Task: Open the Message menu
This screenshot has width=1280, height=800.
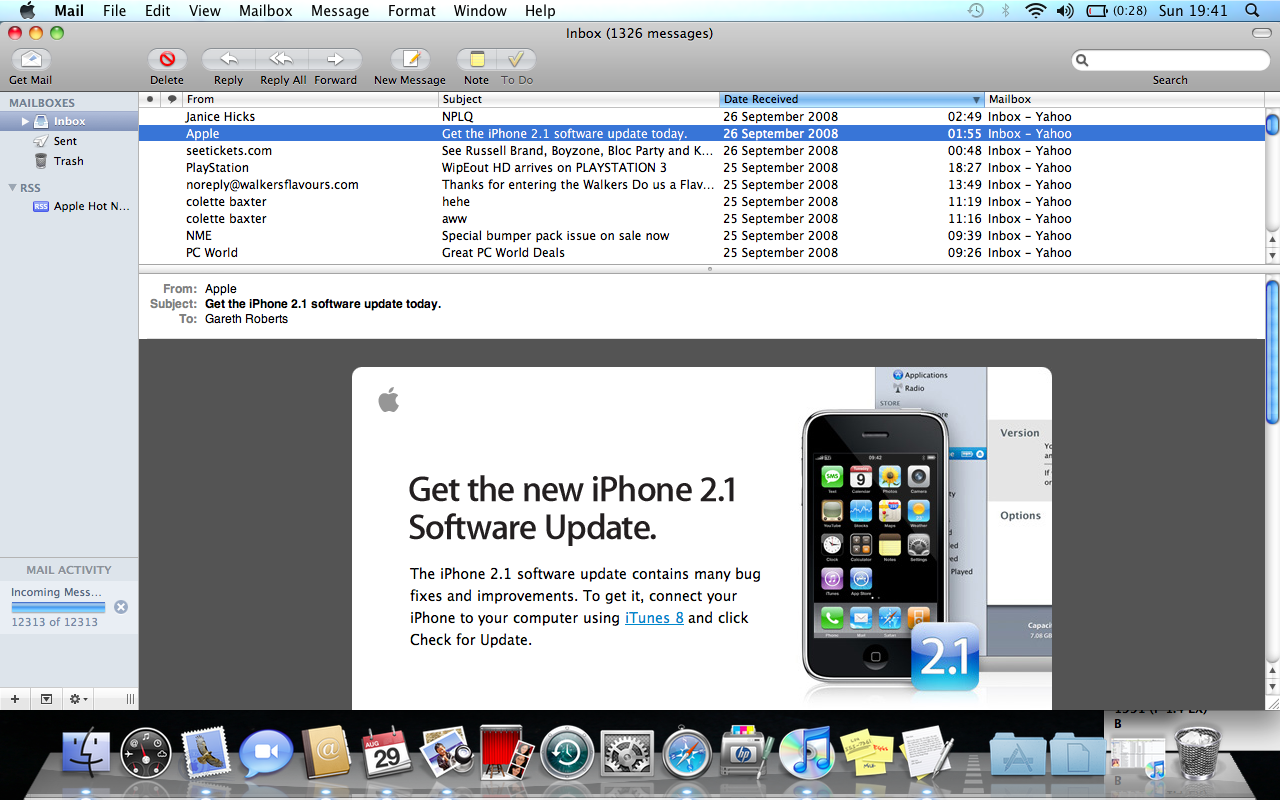Action: coord(340,11)
